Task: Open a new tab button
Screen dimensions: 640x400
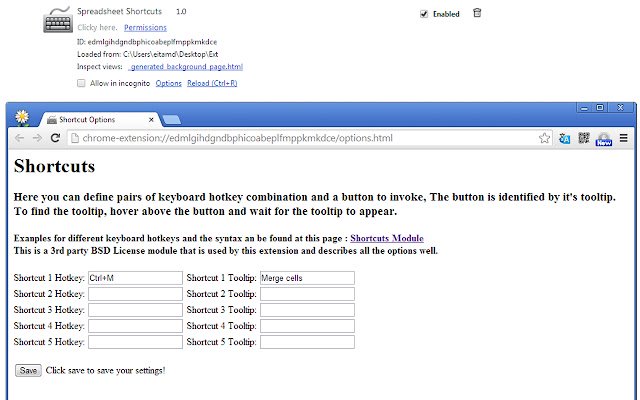Action: tap(171, 120)
